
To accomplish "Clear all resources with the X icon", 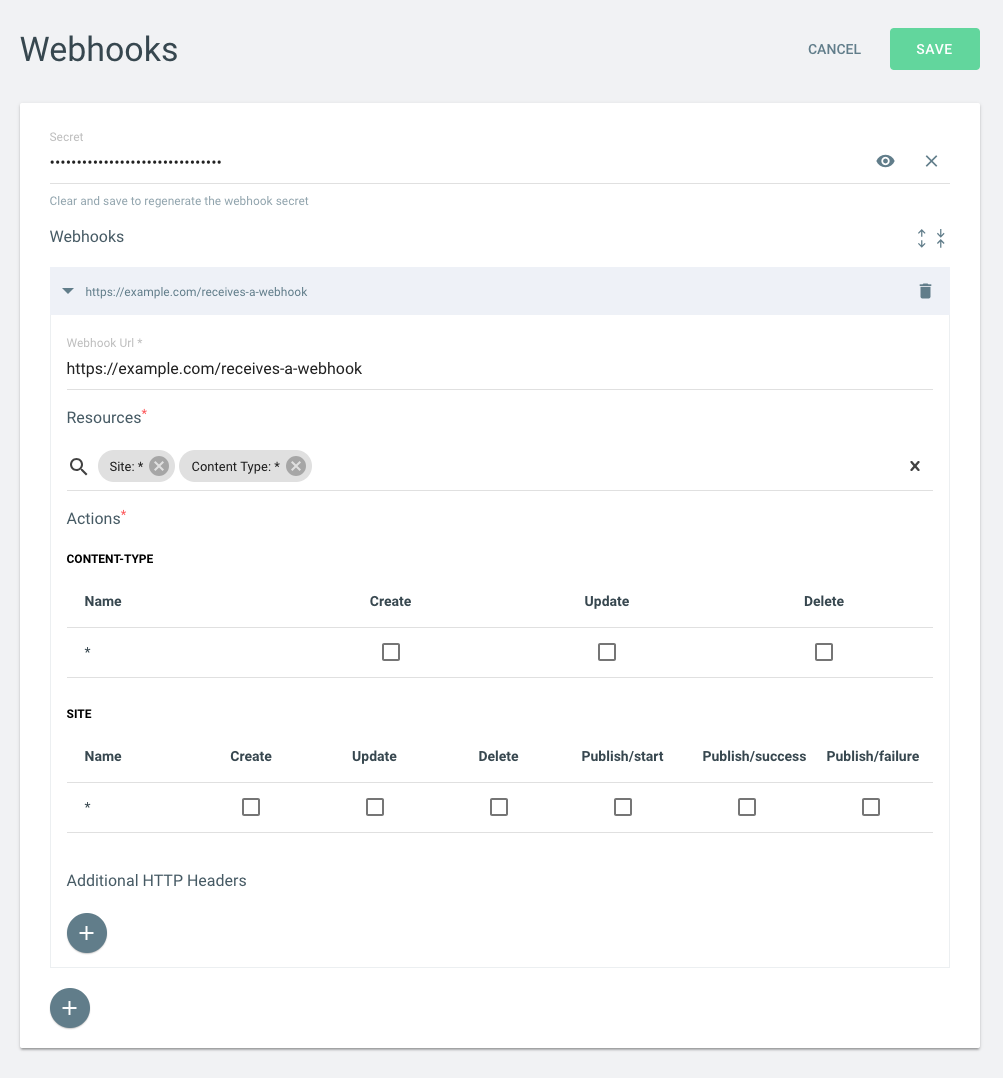I will click(x=915, y=466).
